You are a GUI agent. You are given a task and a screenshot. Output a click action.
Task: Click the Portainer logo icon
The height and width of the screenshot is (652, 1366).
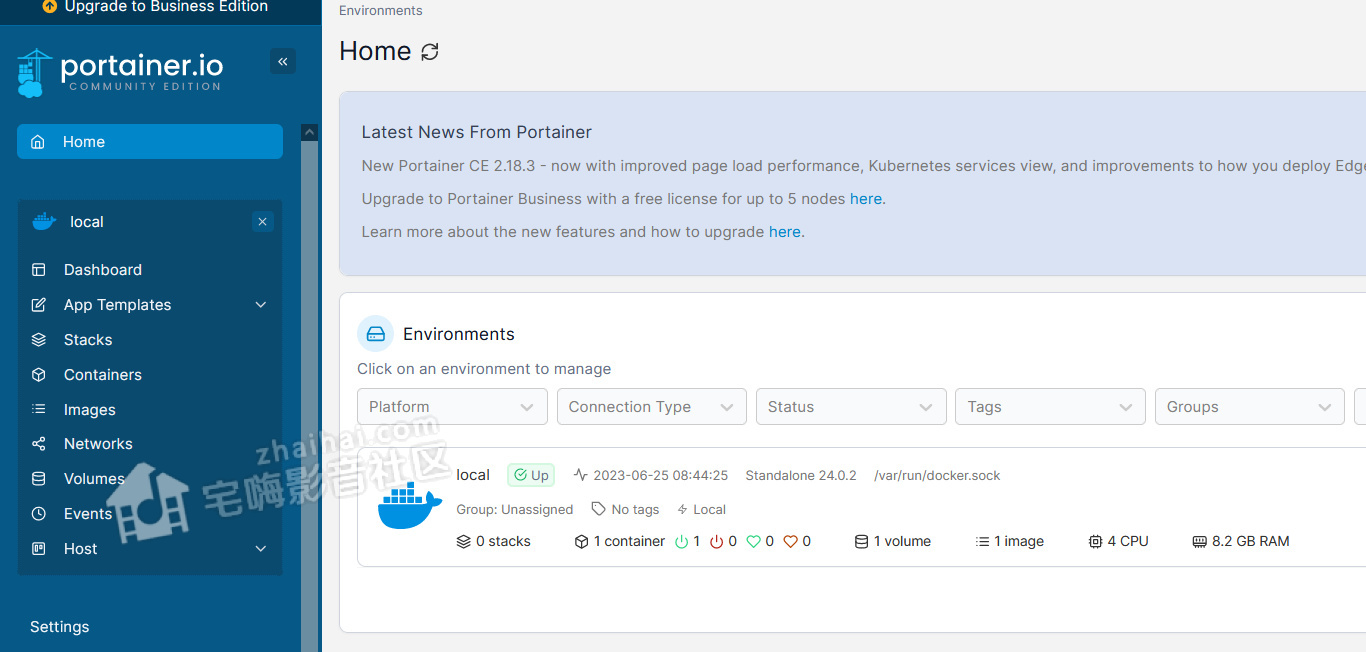point(34,73)
